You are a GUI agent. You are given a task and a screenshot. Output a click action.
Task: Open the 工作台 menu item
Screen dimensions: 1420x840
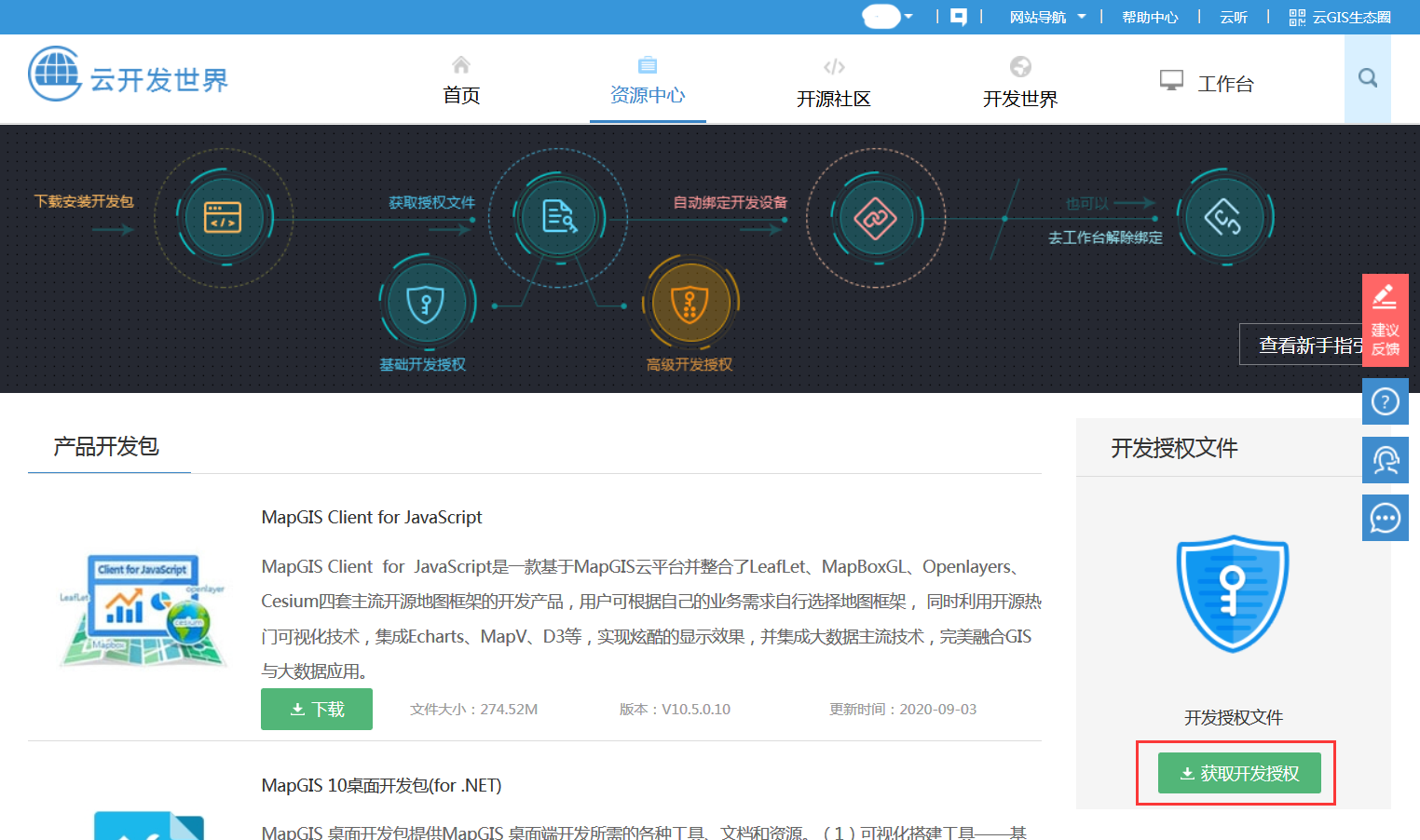[1226, 84]
